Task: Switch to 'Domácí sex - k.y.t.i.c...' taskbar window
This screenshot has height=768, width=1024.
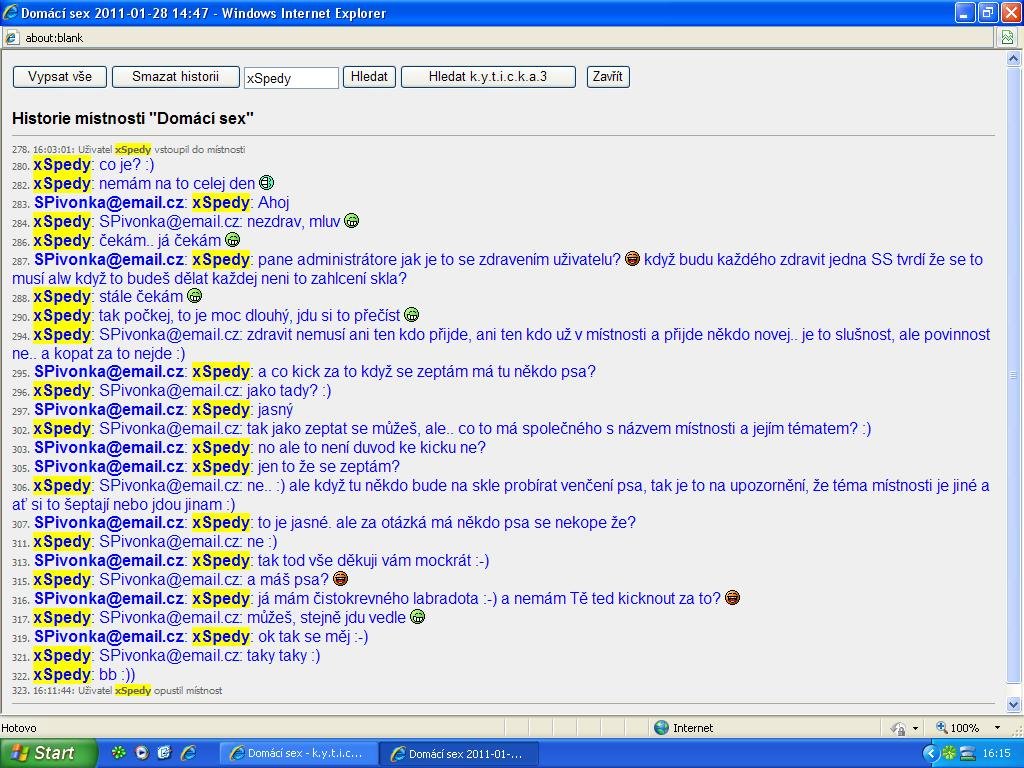Action: click(x=298, y=753)
